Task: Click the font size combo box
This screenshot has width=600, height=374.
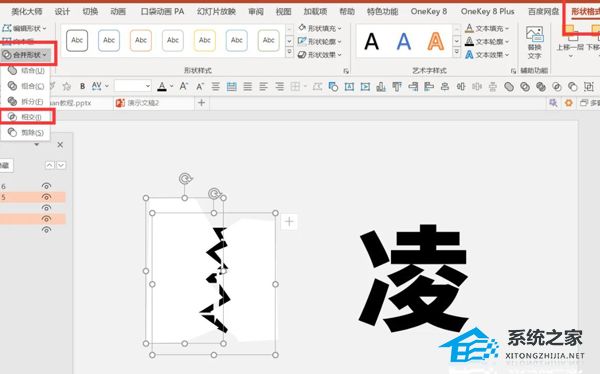Action: point(132,86)
